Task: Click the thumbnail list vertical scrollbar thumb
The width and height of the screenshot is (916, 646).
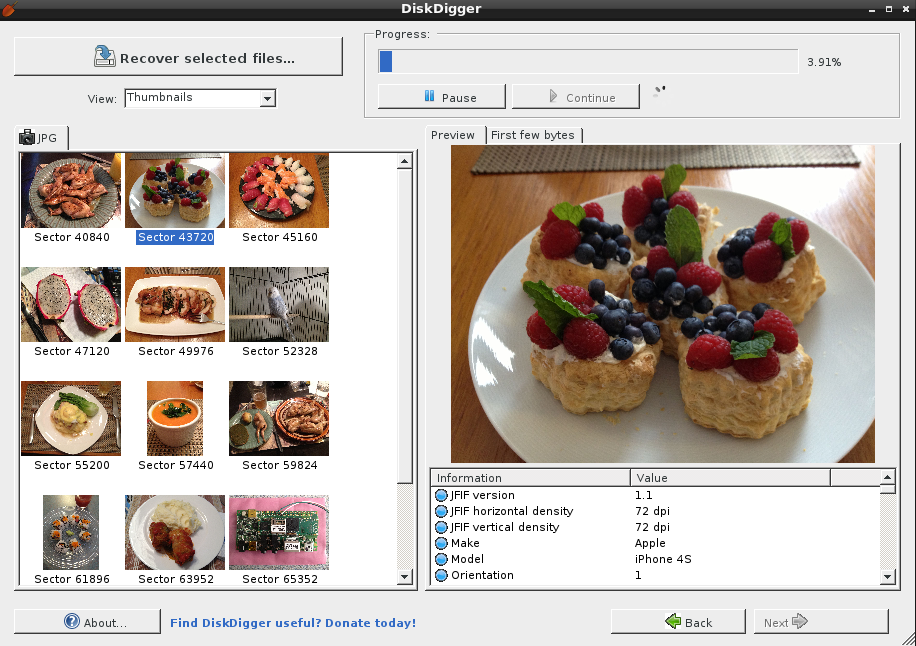Action: [x=405, y=326]
